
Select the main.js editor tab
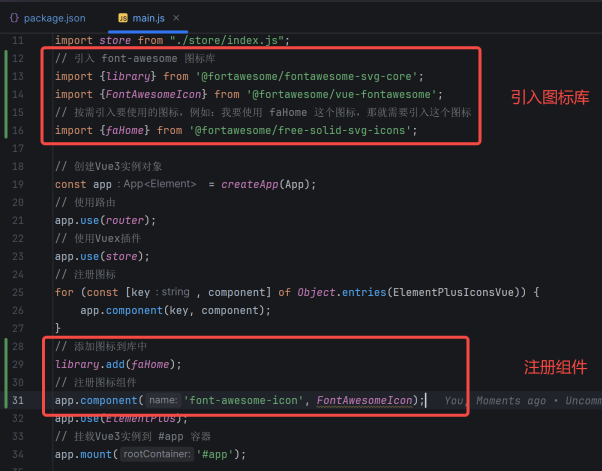[x=148, y=18]
